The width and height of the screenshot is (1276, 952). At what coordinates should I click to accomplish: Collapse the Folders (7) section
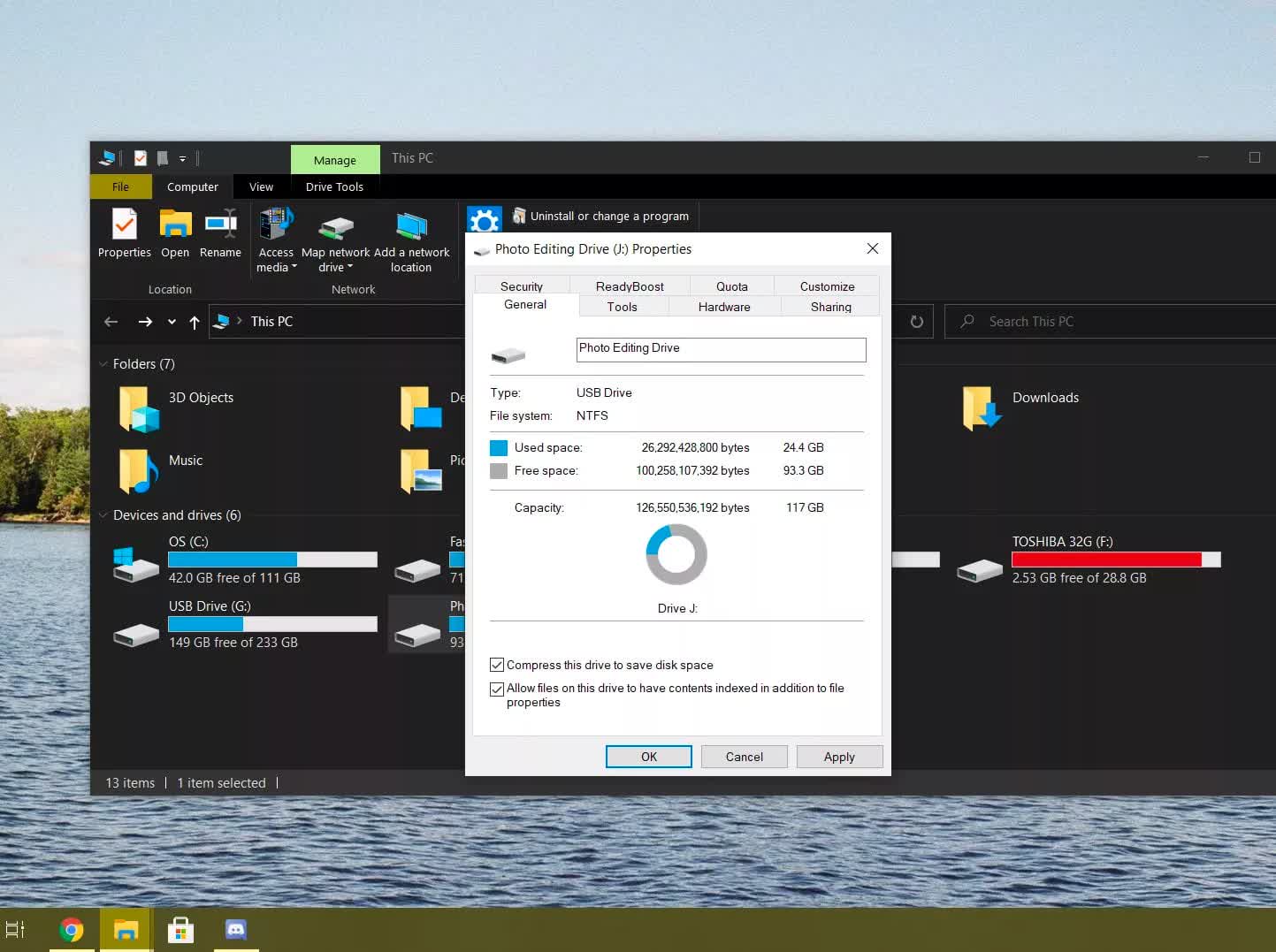[x=103, y=364]
